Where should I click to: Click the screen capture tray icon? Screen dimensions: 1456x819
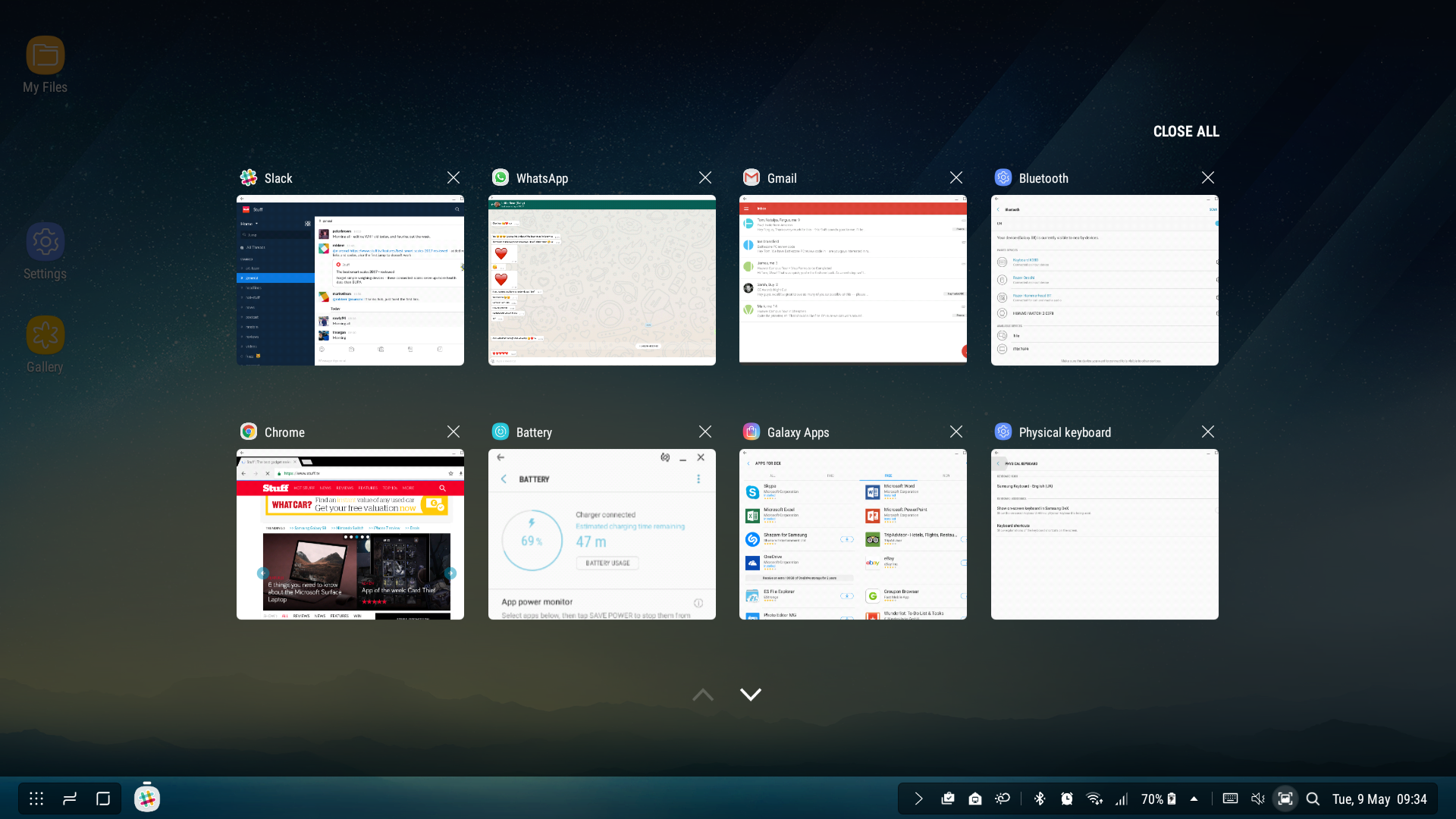(1285, 799)
